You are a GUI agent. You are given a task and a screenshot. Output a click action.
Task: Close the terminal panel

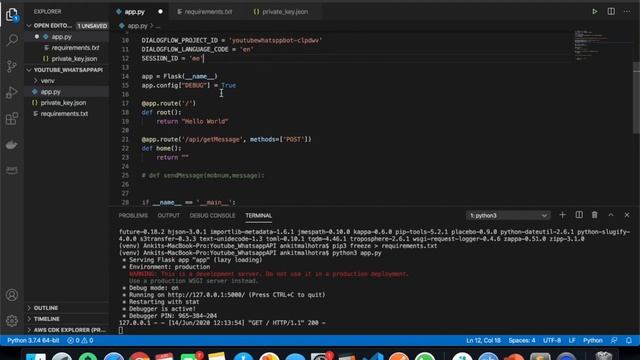[627, 215]
